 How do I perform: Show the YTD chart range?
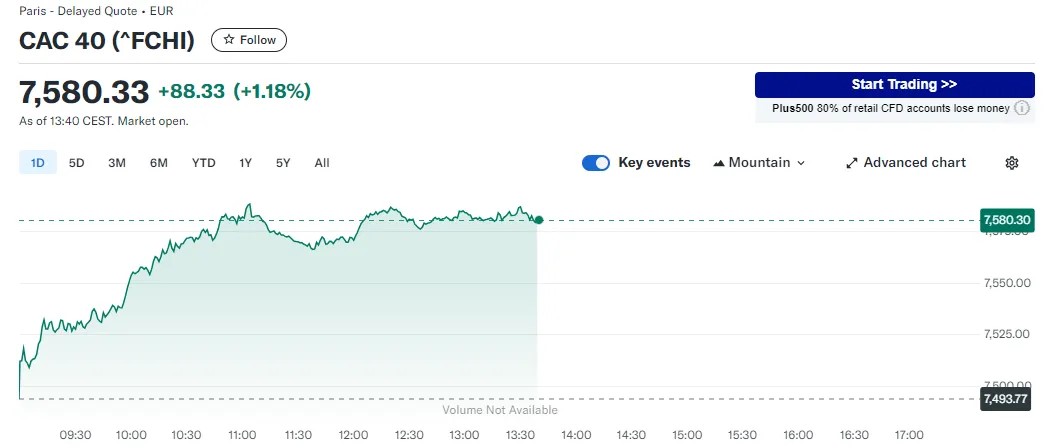tap(203, 163)
